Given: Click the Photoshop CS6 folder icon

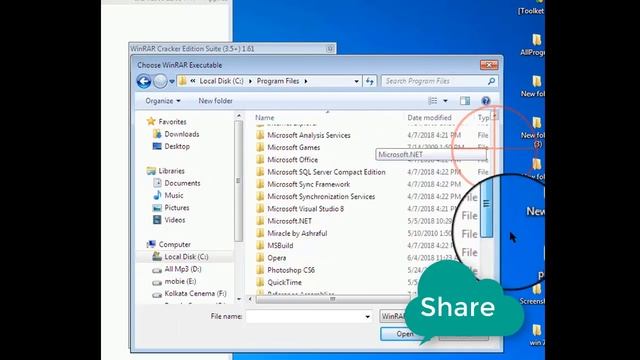Looking at the screenshot, I should coord(260,270).
